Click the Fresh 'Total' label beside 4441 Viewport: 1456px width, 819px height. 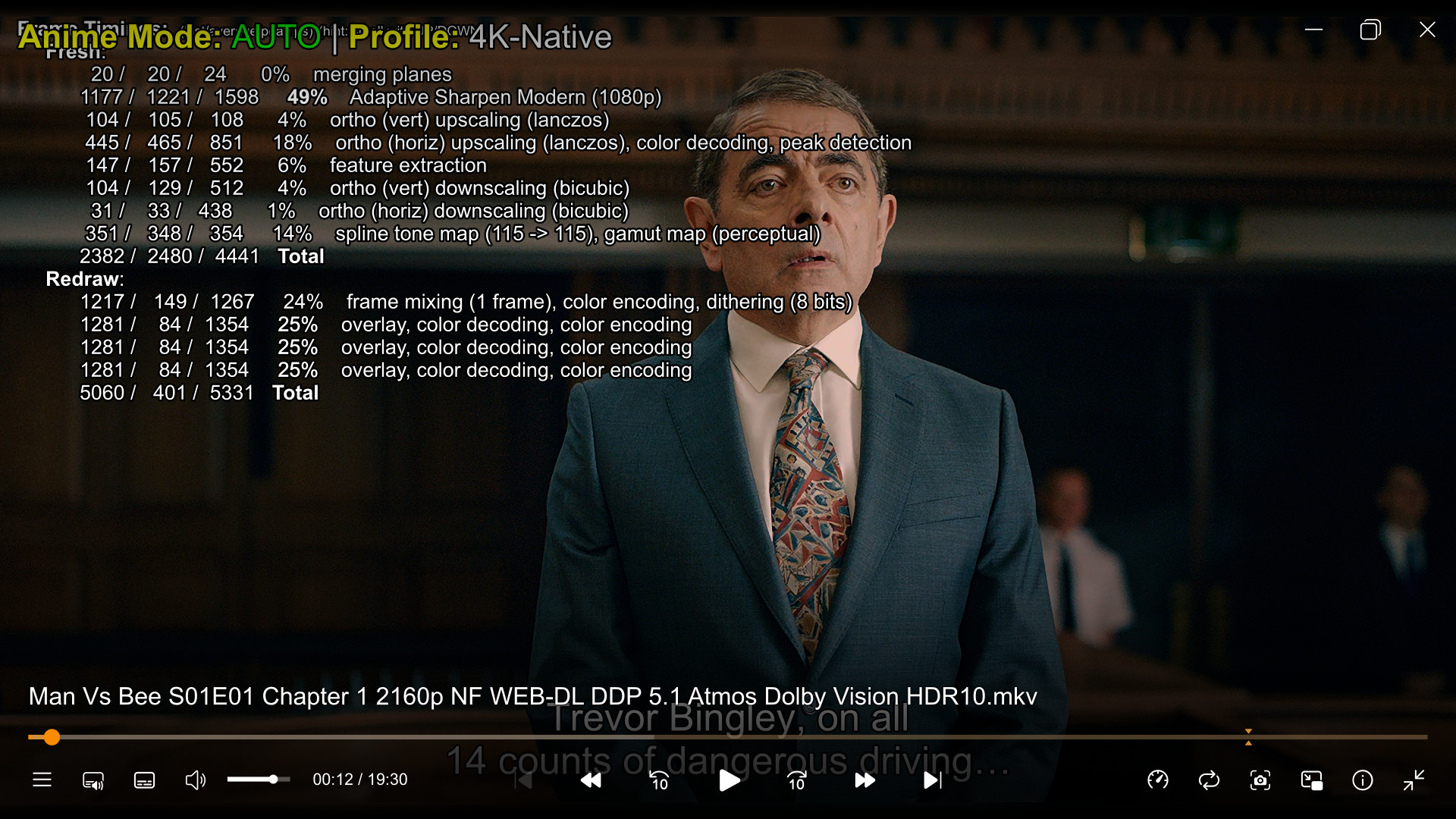coord(301,256)
